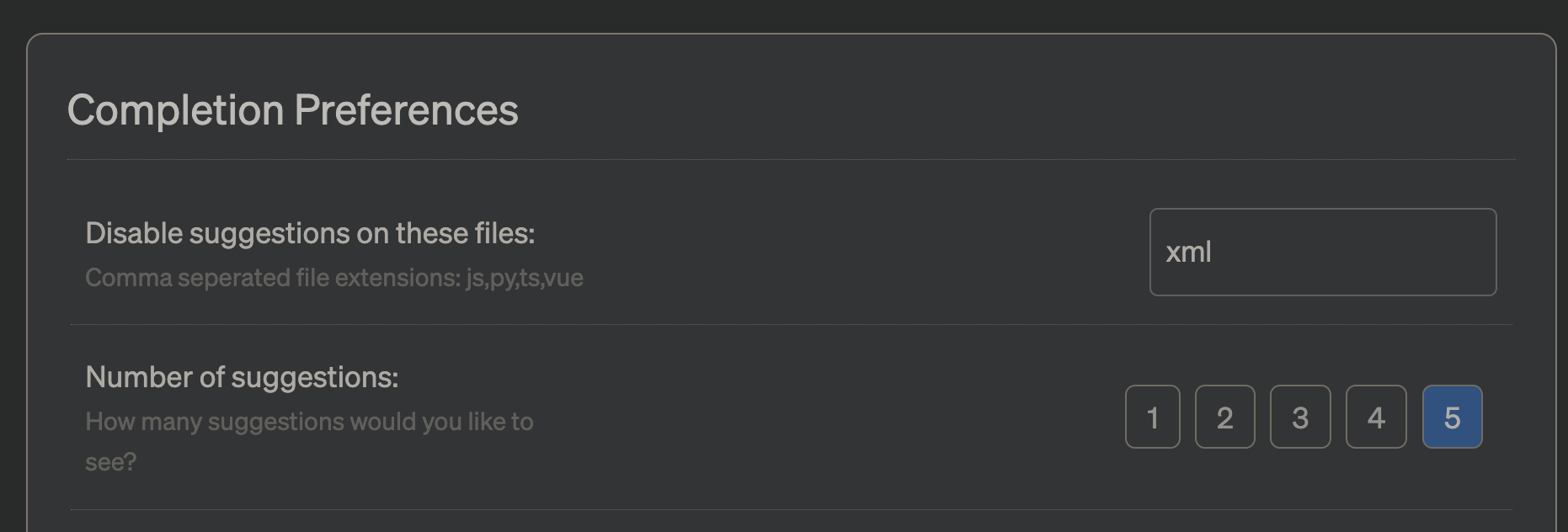
Task: Set suggestion count to its lowest value
Action: 1151,417
